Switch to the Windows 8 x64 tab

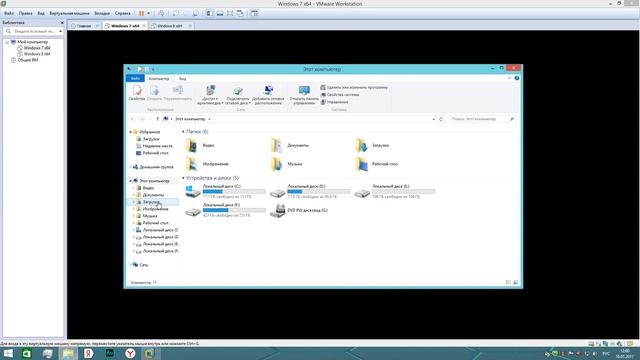(x=170, y=26)
